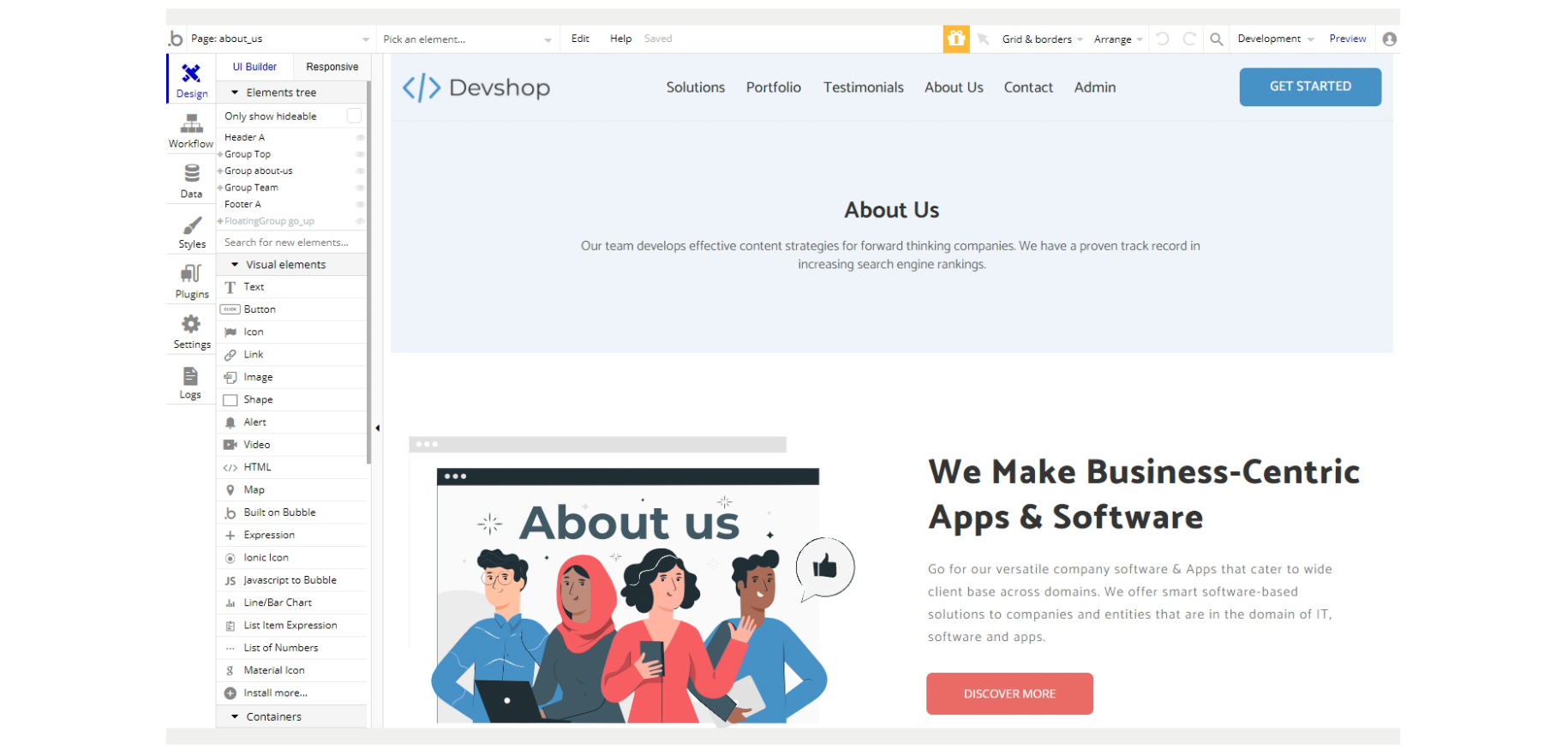Screen dimensions: 1568x749
Task: Open the Page: about_us dropdown
Action: tap(280, 39)
